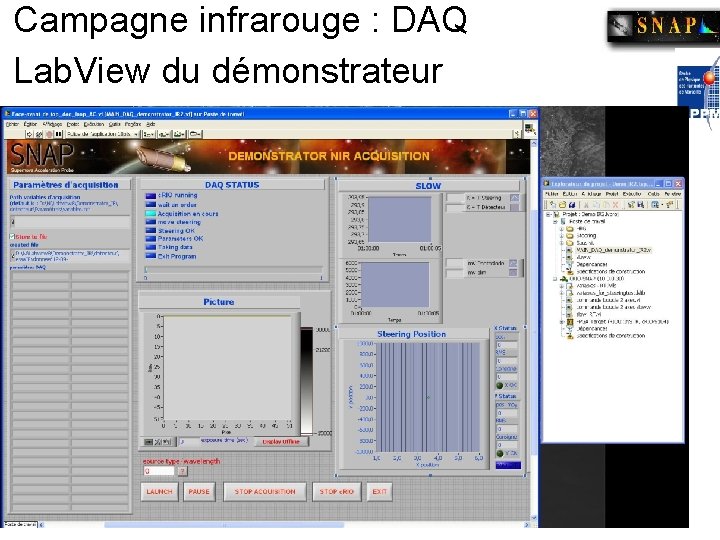
Task: Open the Affichage menu in the main window
Action: pyautogui.click(x=52, y=124)
